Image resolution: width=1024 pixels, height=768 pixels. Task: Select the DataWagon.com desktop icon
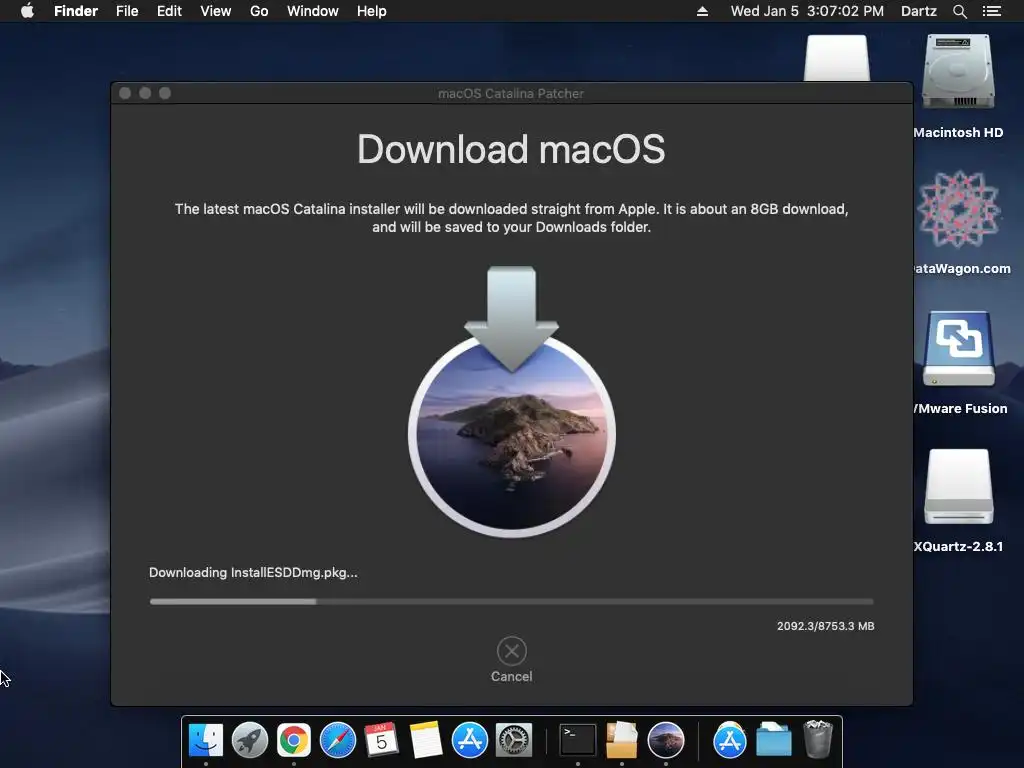pyautogui.click(x=958, y=209)
